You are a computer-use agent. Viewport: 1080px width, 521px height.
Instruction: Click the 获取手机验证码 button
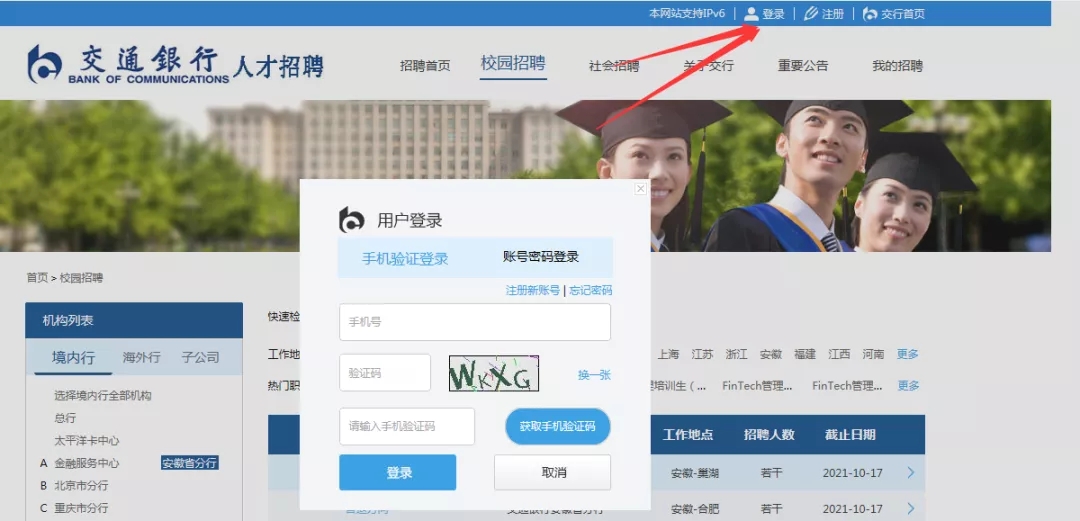(557, 426)
